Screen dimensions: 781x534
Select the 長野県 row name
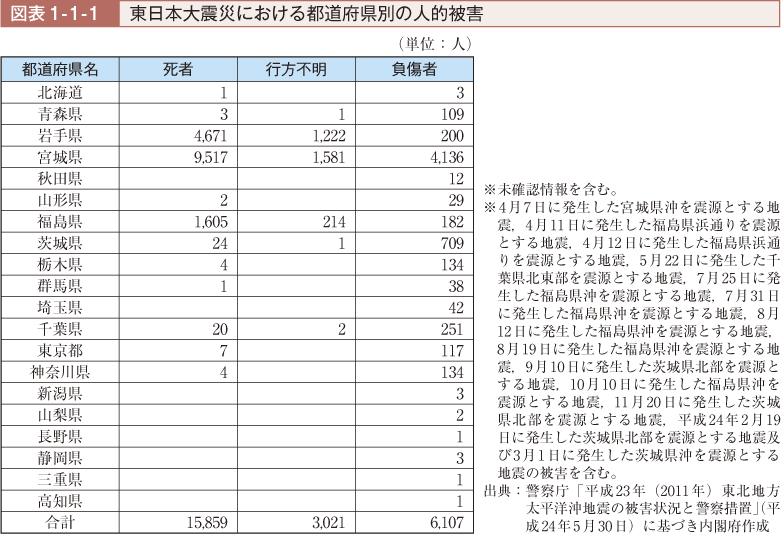point(60,436)
